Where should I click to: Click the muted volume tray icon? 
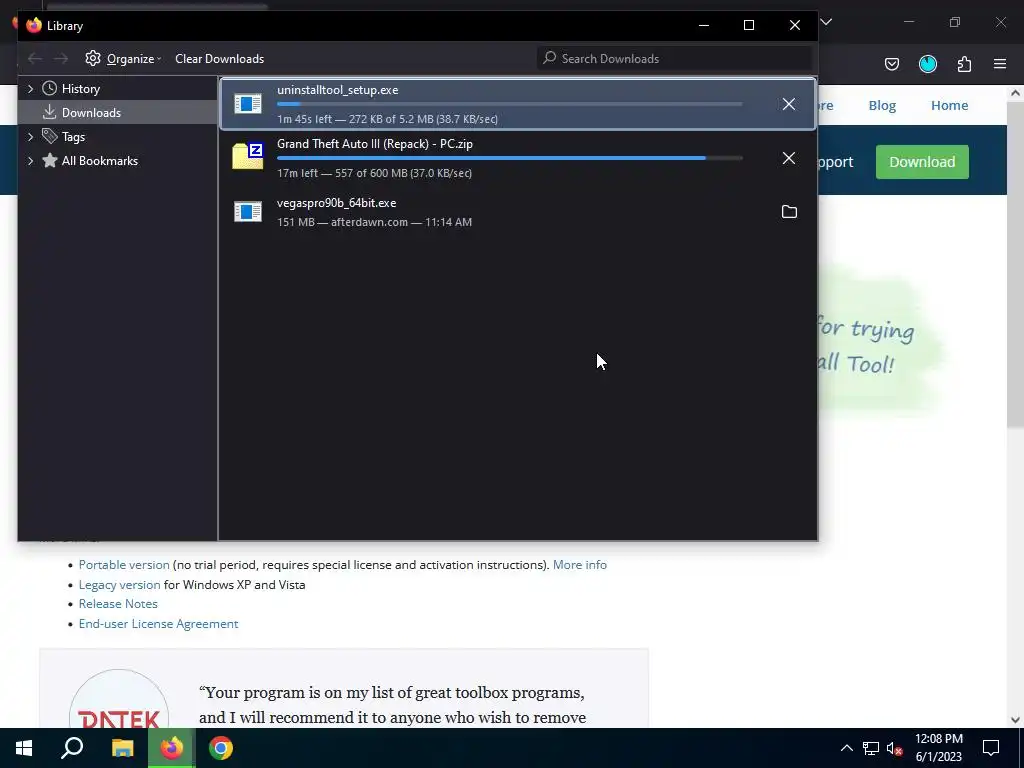[x=895, y=748]
